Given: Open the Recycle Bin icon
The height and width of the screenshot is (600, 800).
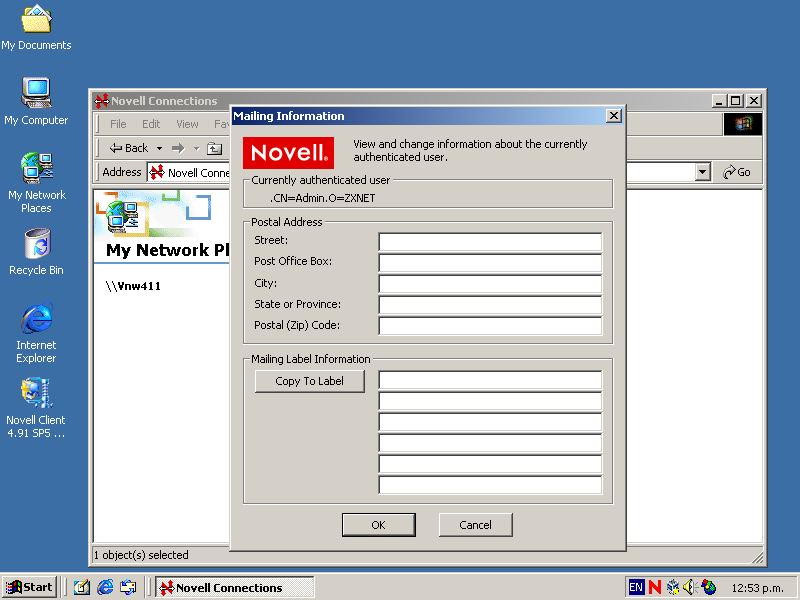Looking at the screenshot, I should 36,253.
